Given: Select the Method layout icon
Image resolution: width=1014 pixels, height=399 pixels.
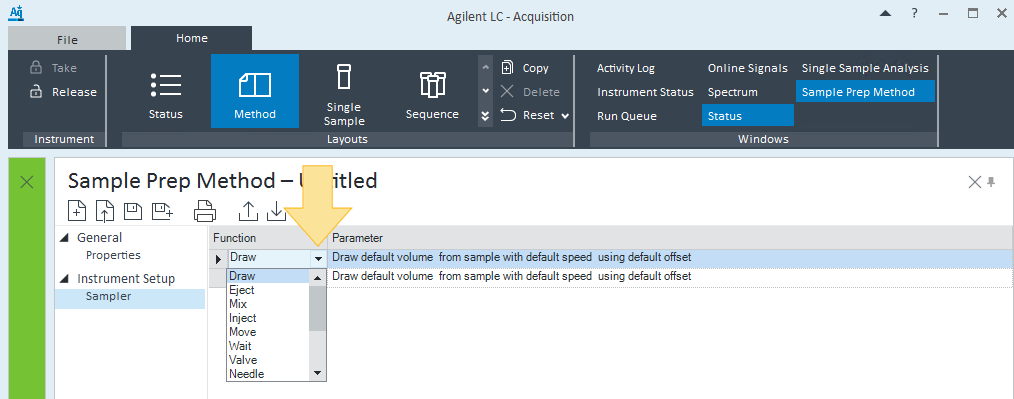Looking at the screenshot, I should [255, 91].
